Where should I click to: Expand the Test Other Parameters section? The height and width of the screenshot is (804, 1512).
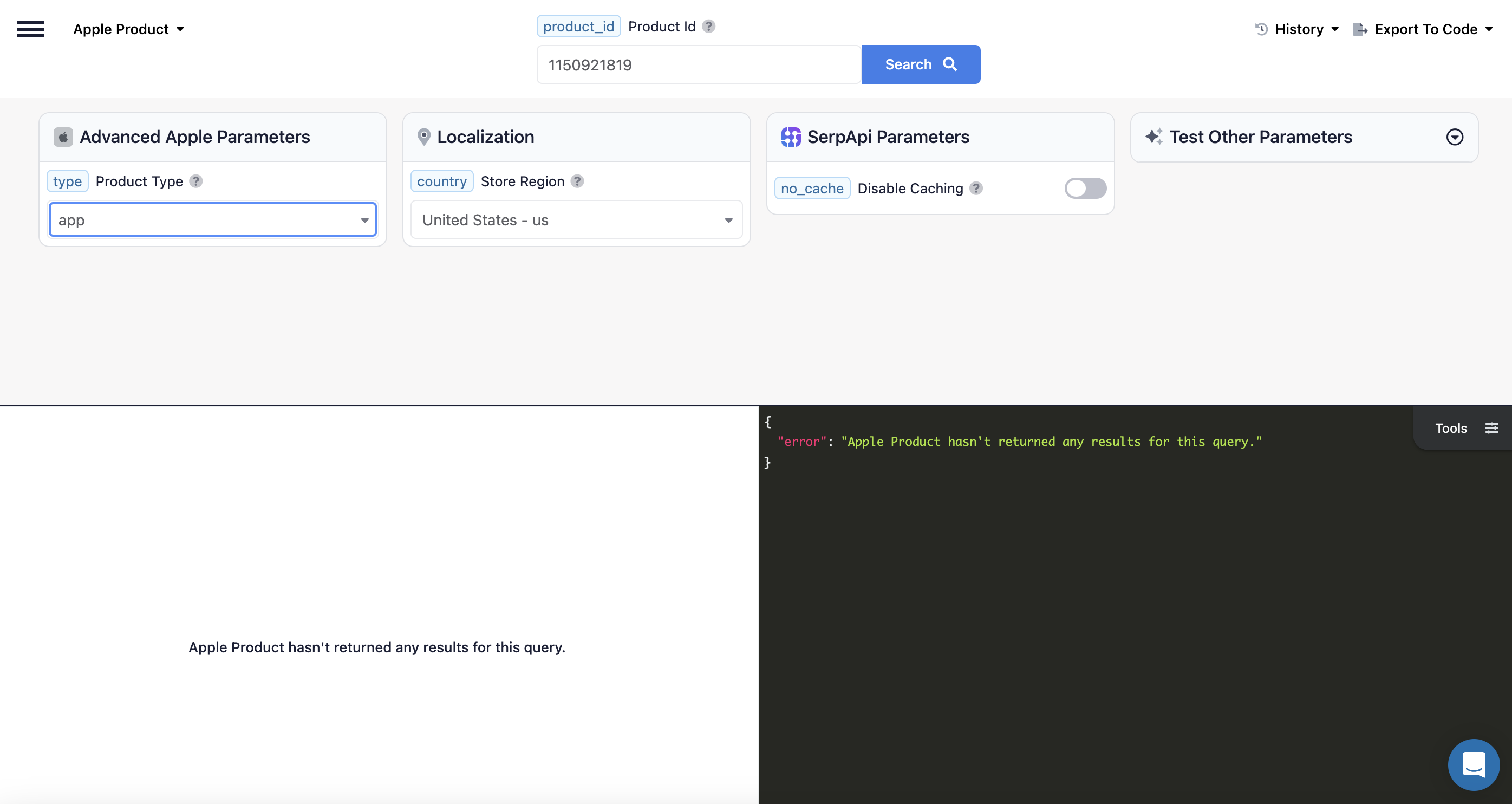[1455, 137]
